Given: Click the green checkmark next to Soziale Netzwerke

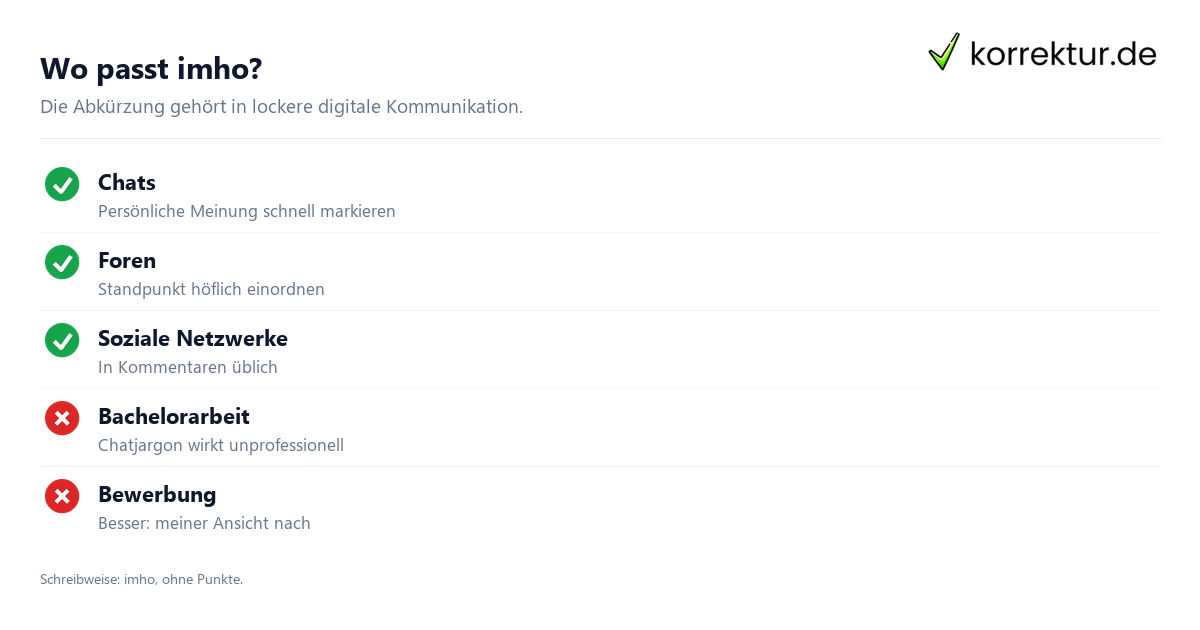Looking at the screenshot, I should point(62,340).
